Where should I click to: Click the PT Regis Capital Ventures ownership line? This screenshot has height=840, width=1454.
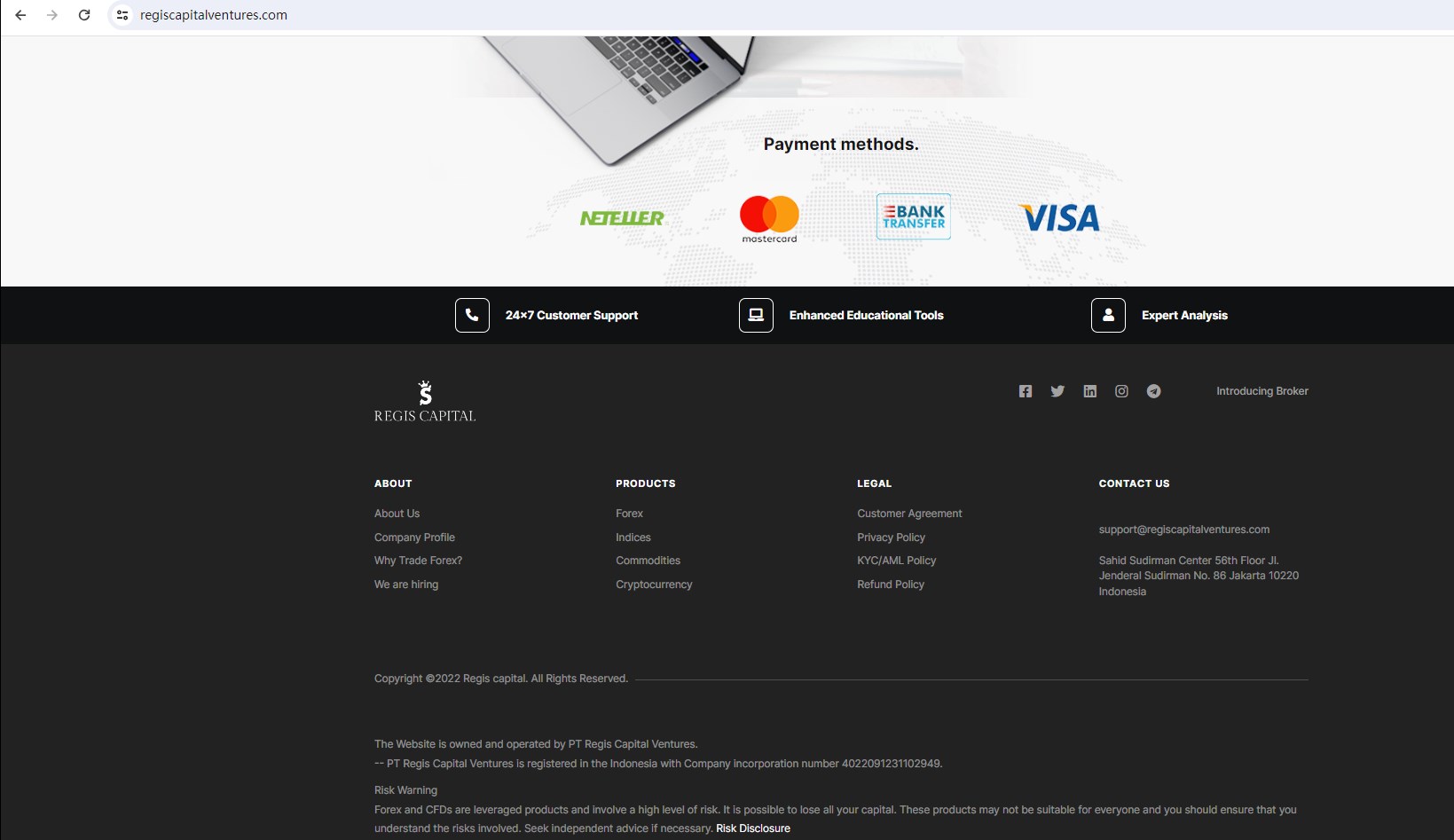pyautogui.click(x=536, y=744)
